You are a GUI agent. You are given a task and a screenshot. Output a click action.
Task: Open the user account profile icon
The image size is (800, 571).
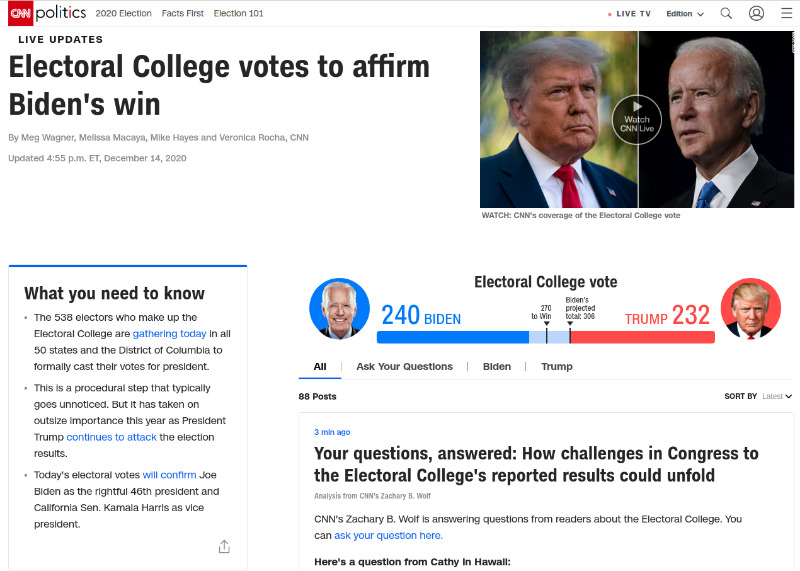pyautogui.click(x=756, y=13)
